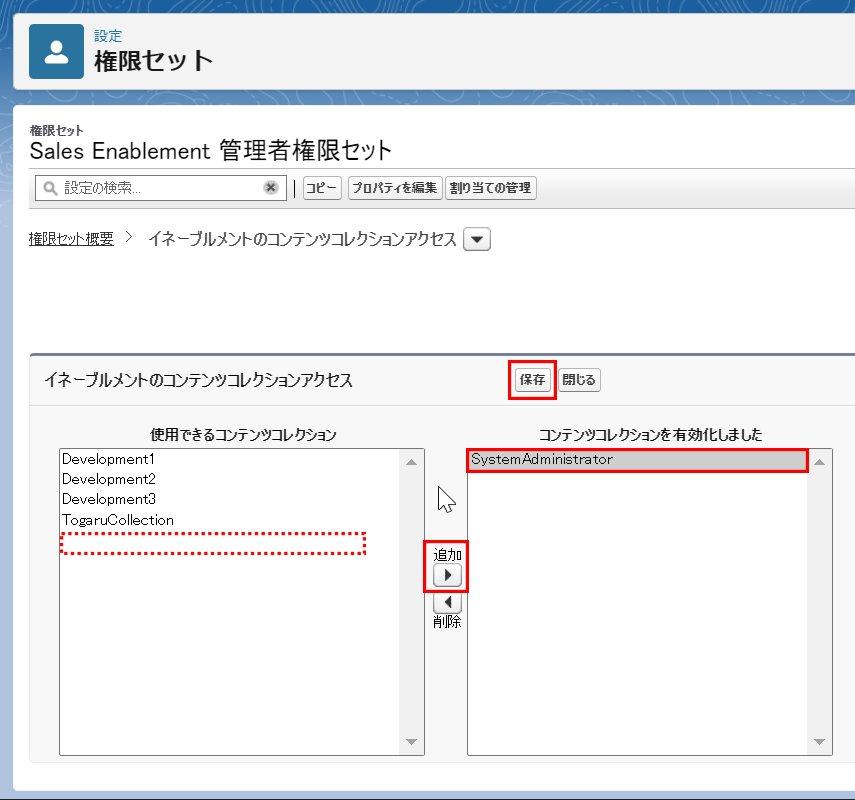Screen dimensions: 855x800
Task: Click the 保存 button
Action: point(532,380)
